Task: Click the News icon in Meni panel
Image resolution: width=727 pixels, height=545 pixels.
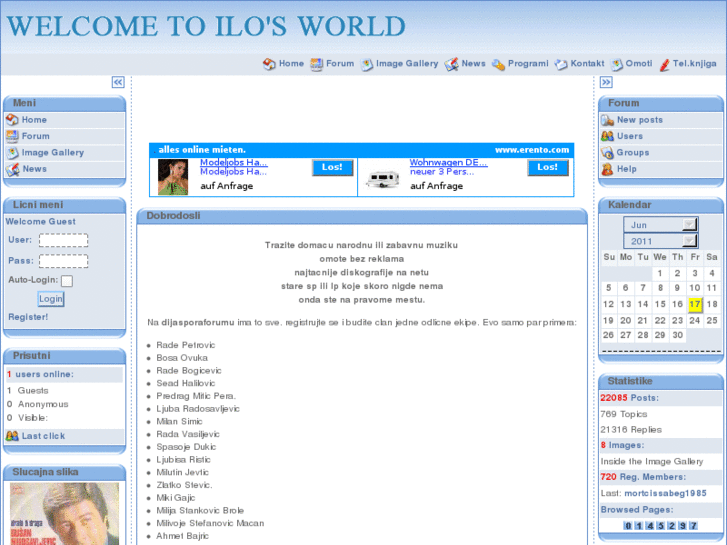Action: tap(13, 169)
